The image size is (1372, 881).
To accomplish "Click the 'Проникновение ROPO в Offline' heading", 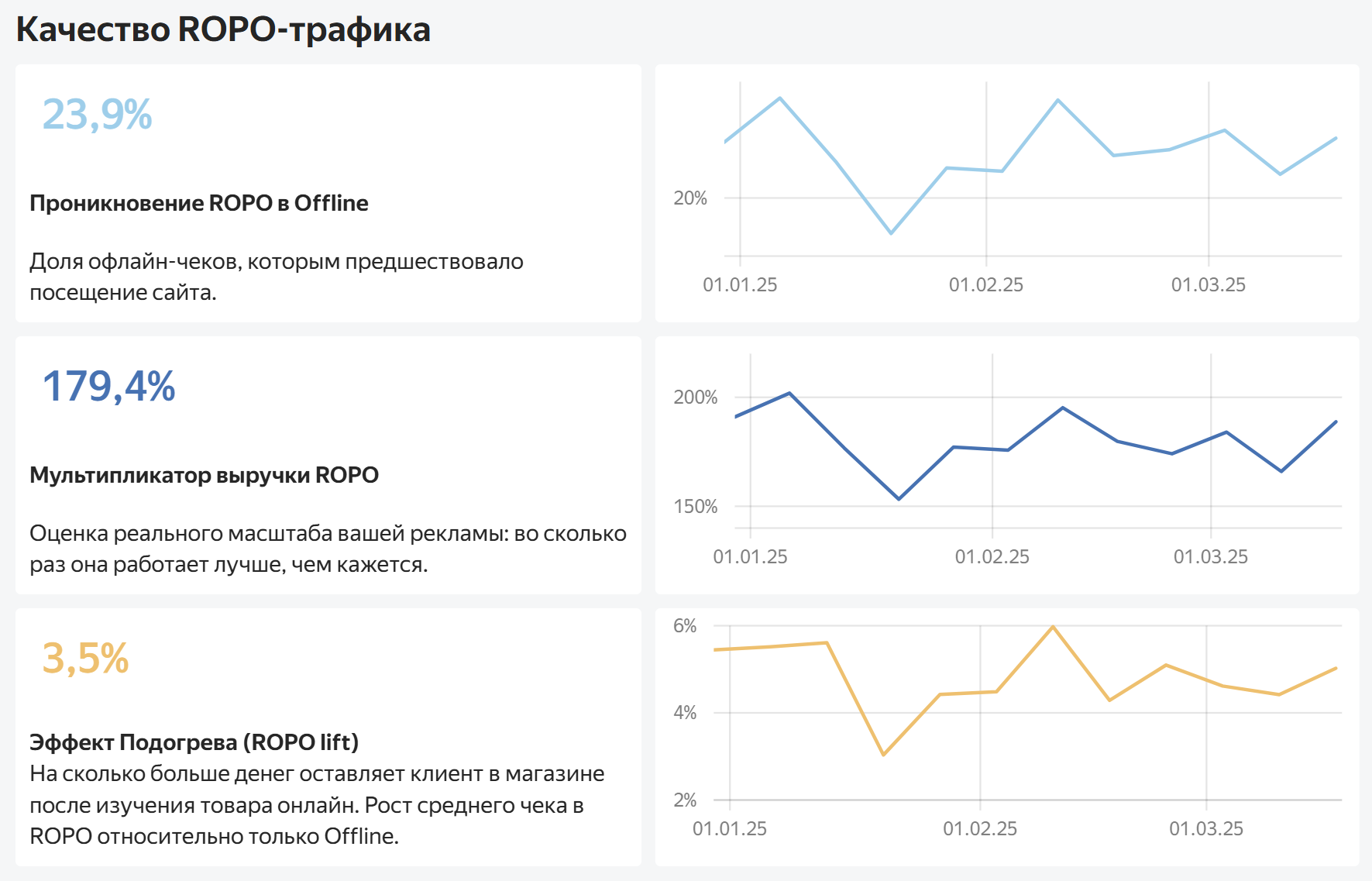I will [199, 203].
